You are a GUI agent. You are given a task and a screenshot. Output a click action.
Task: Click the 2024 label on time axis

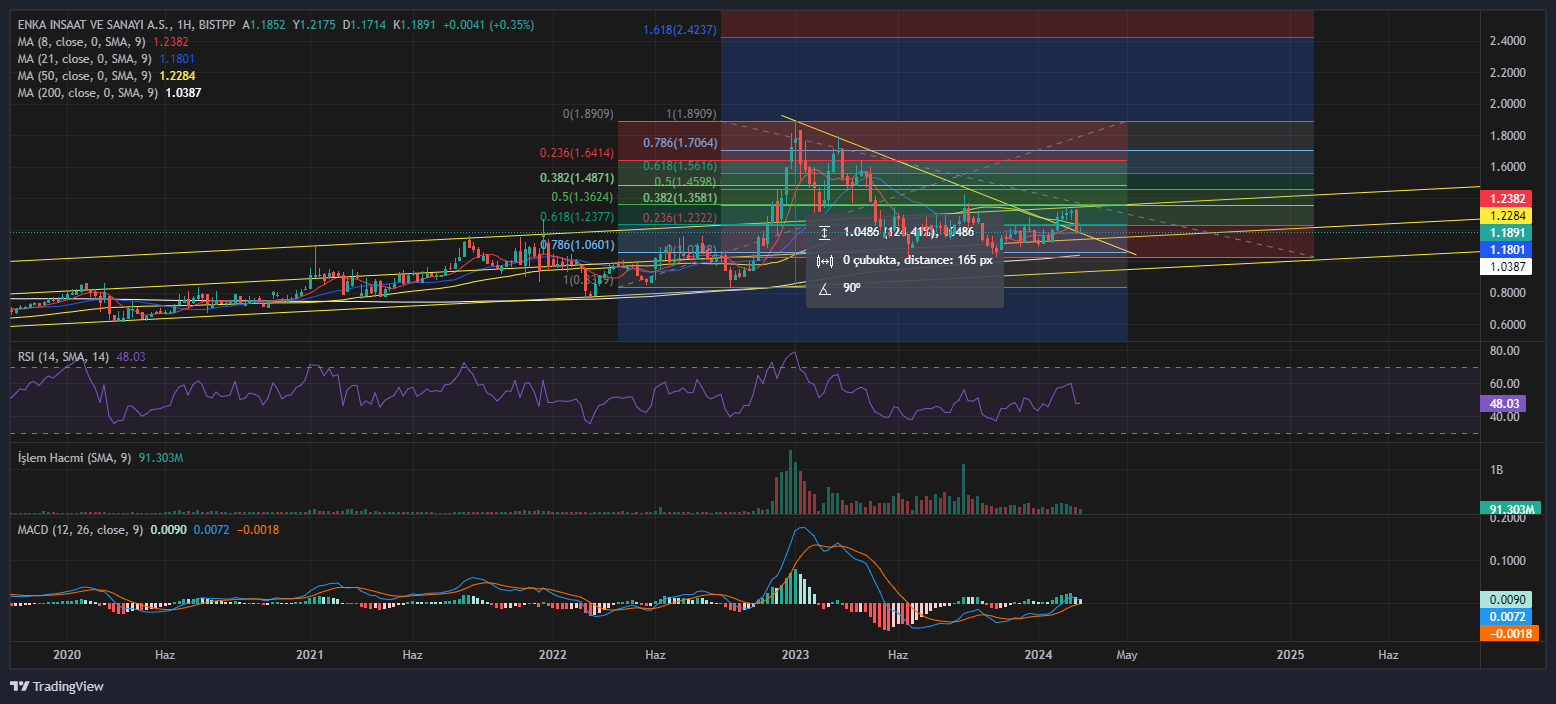[x=1038, y=655]
